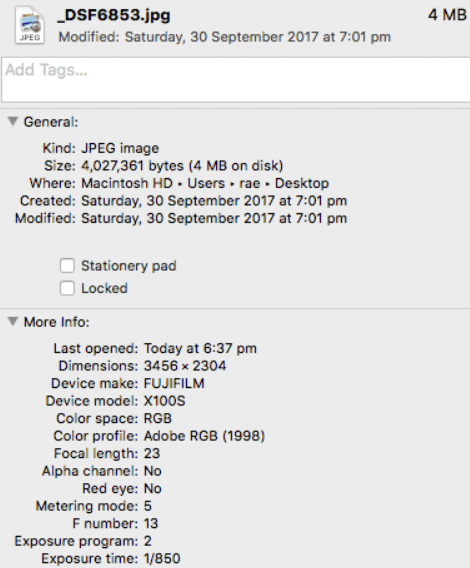Click the 4 MB size label at top
Viewport: 470px width, 568px height.
pyautogui.click(x=447, y=15)
